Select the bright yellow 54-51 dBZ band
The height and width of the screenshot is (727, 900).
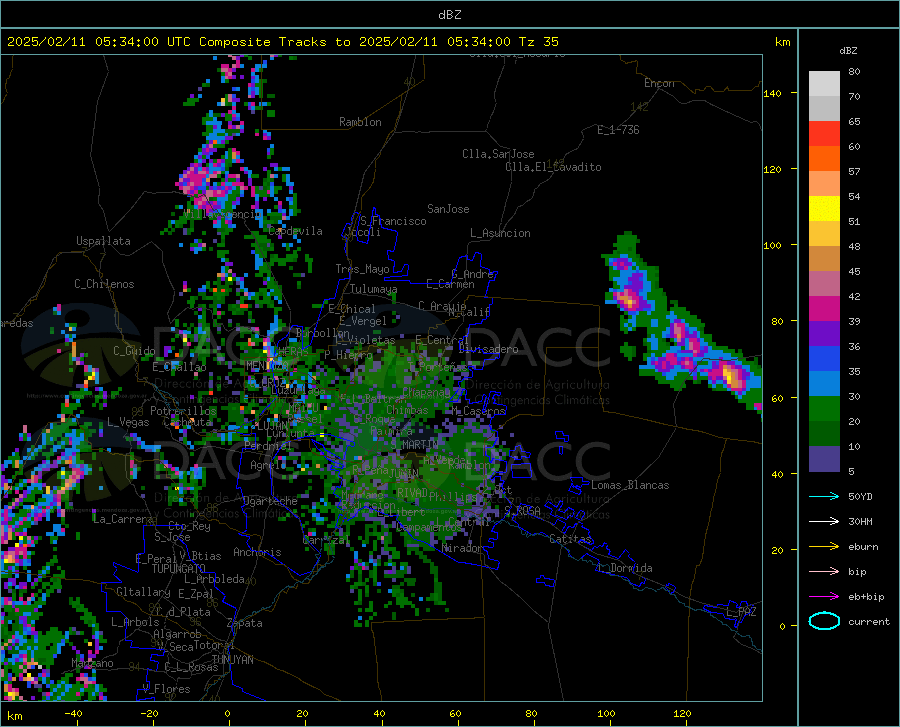click(824, 209)
